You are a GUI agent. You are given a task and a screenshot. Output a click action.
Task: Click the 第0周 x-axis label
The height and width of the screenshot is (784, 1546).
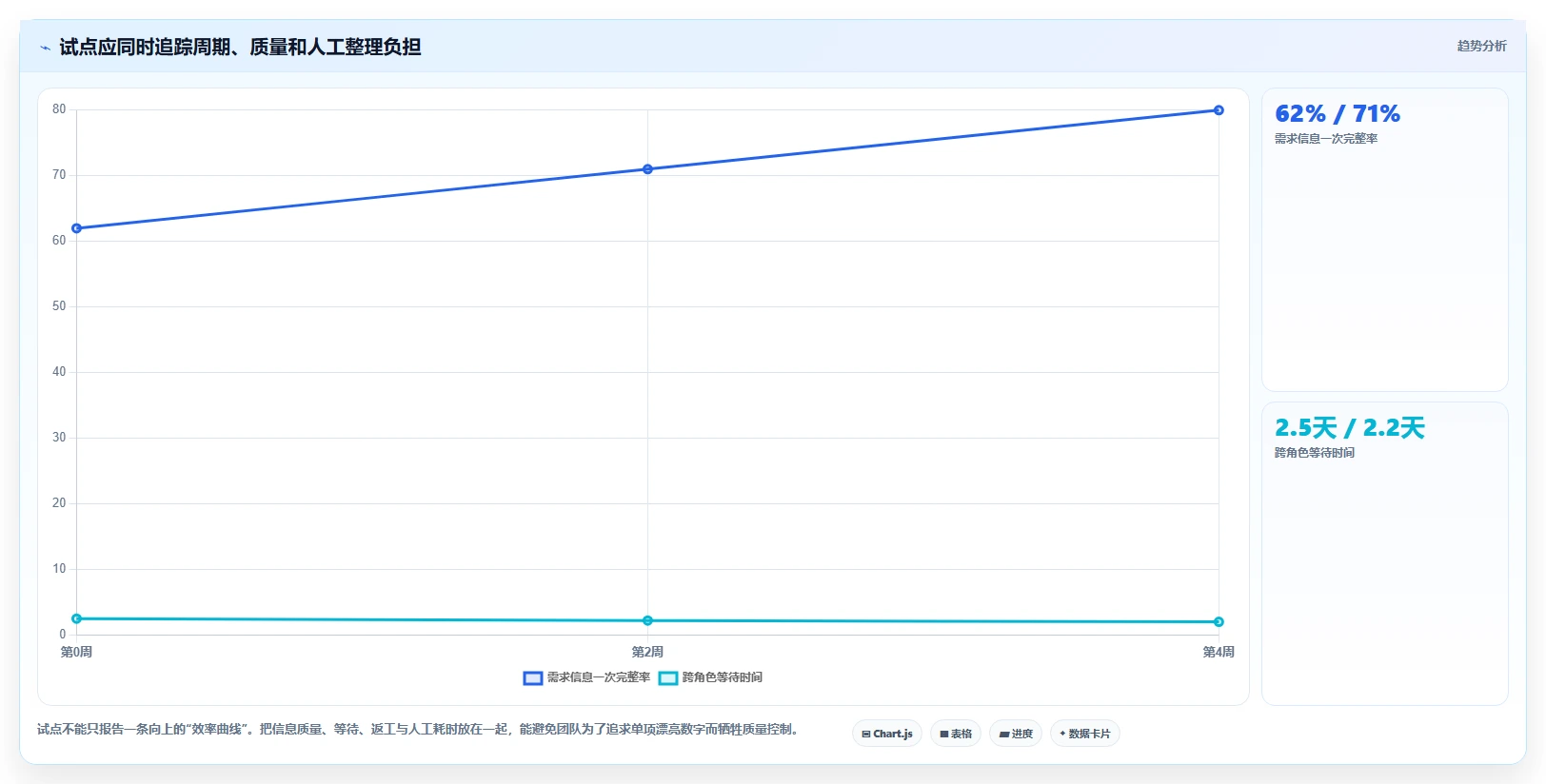tap(77, 652)
